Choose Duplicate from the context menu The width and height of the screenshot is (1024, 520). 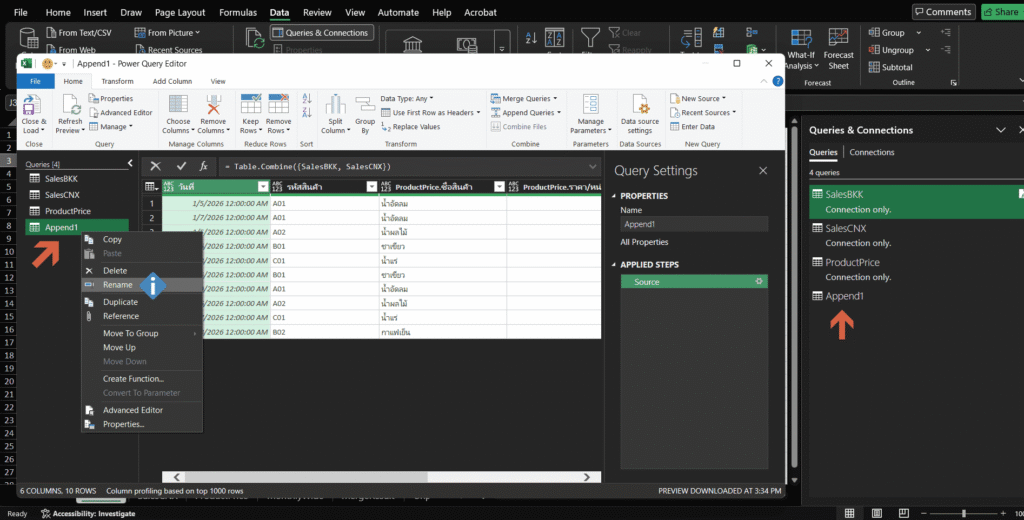(x=142, y=302)
